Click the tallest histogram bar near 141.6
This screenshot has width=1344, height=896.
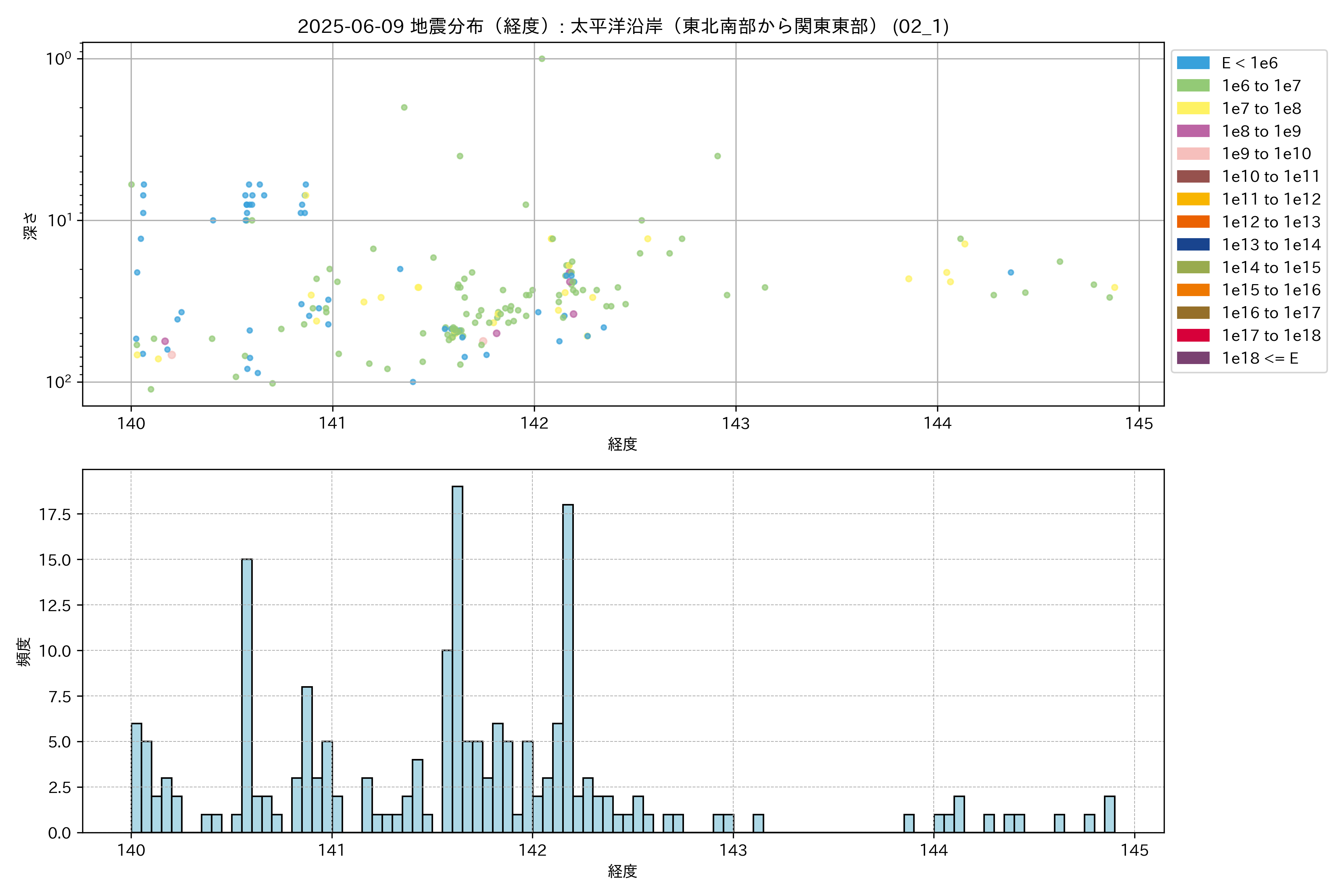(x=457, y=657)
